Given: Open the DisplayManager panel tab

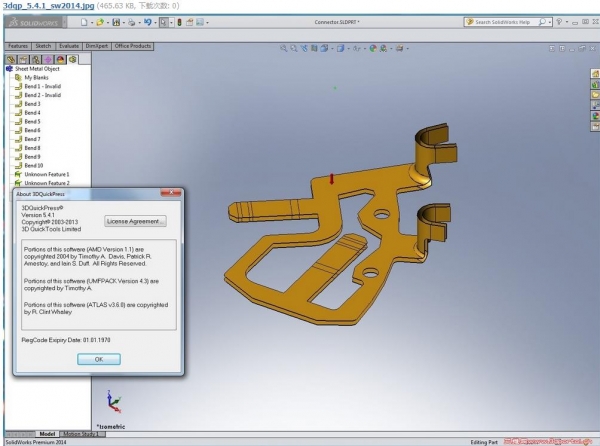Looking at the screenshot, I should tap(60, 59).
